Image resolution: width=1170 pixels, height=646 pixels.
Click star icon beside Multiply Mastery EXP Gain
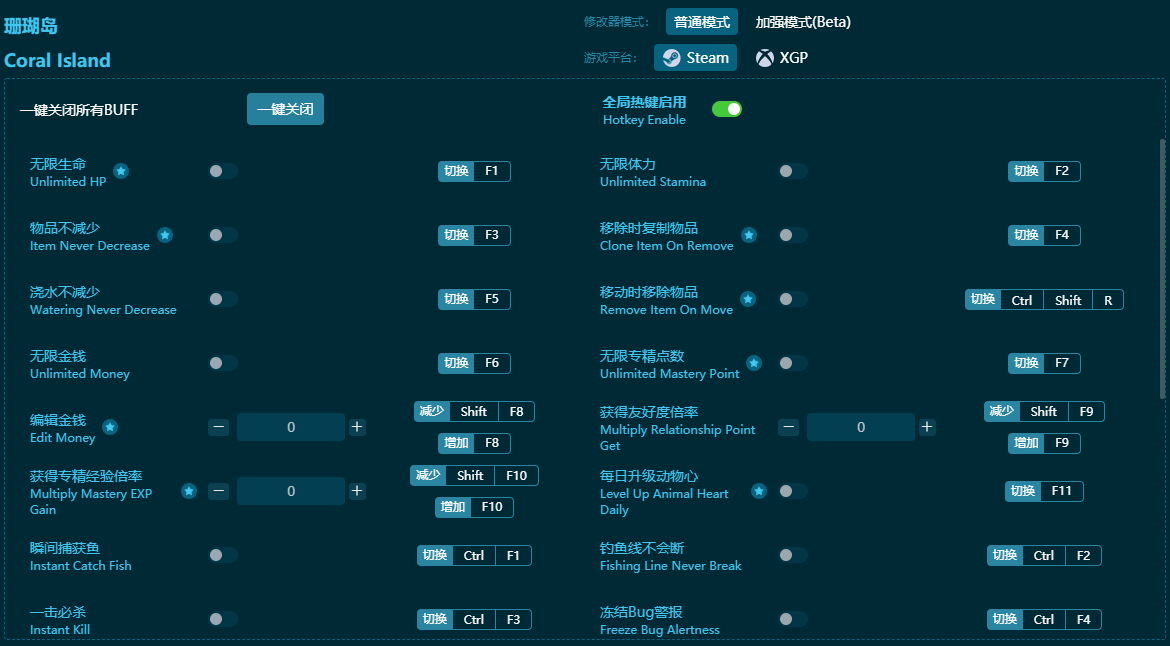[x=189, y=491]
